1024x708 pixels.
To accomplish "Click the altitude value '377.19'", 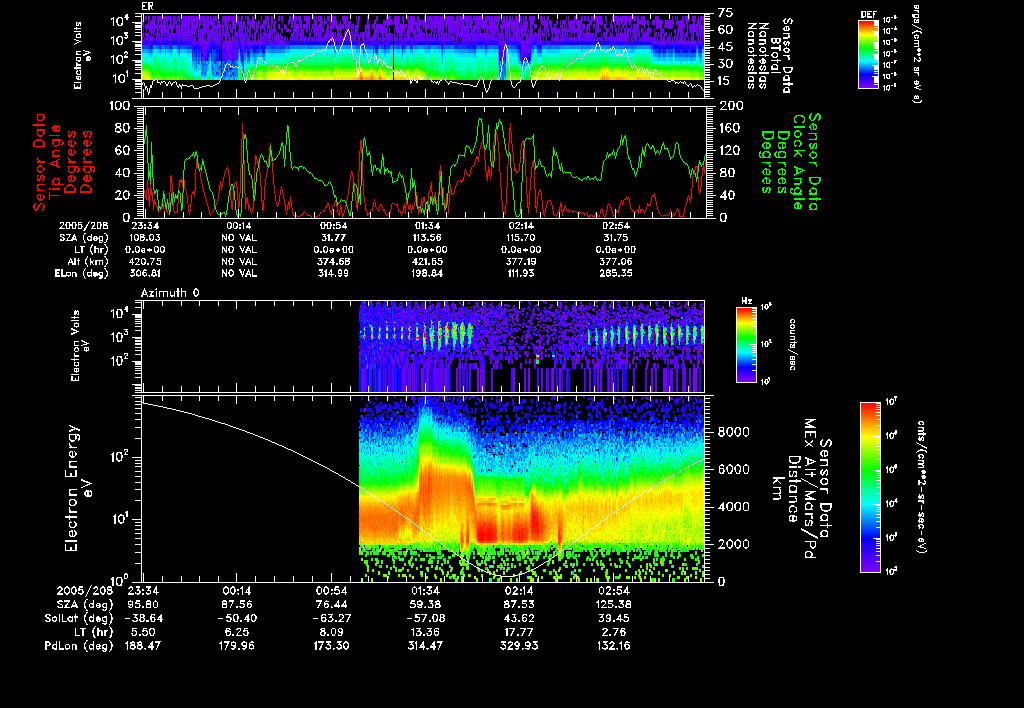I will pyautogui.click(x=521, y=262).
